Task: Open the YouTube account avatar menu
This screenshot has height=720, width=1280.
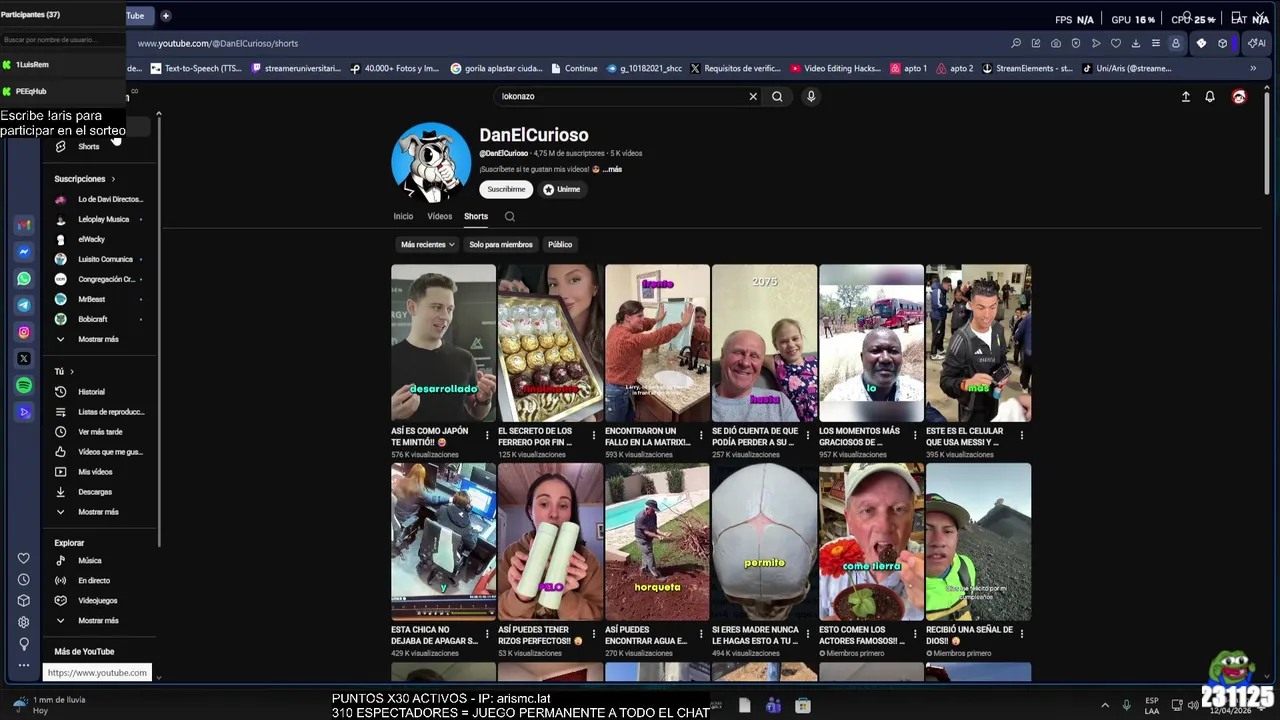Action: click(1239, 97)
